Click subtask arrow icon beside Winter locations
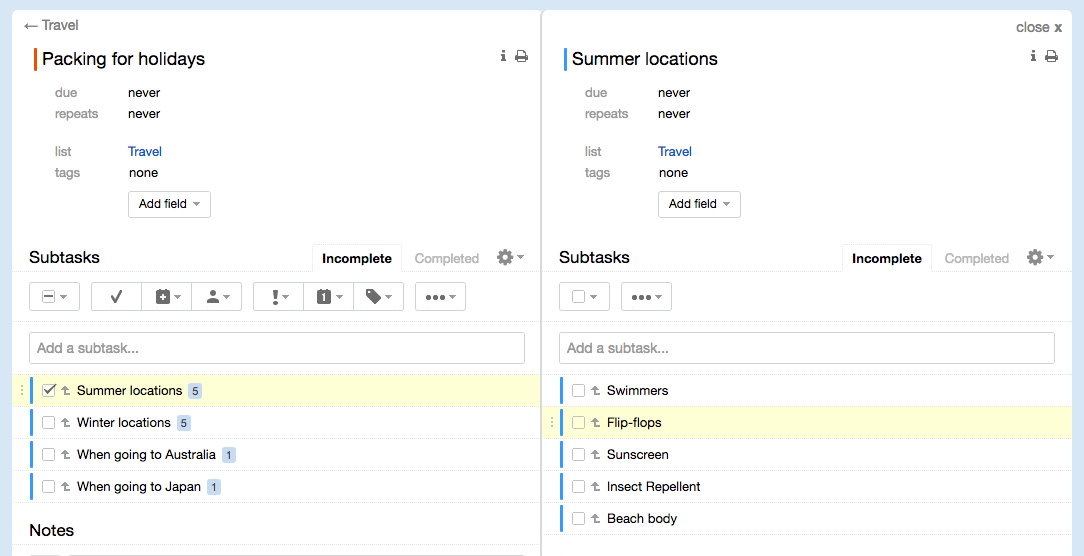 point(66,423)
